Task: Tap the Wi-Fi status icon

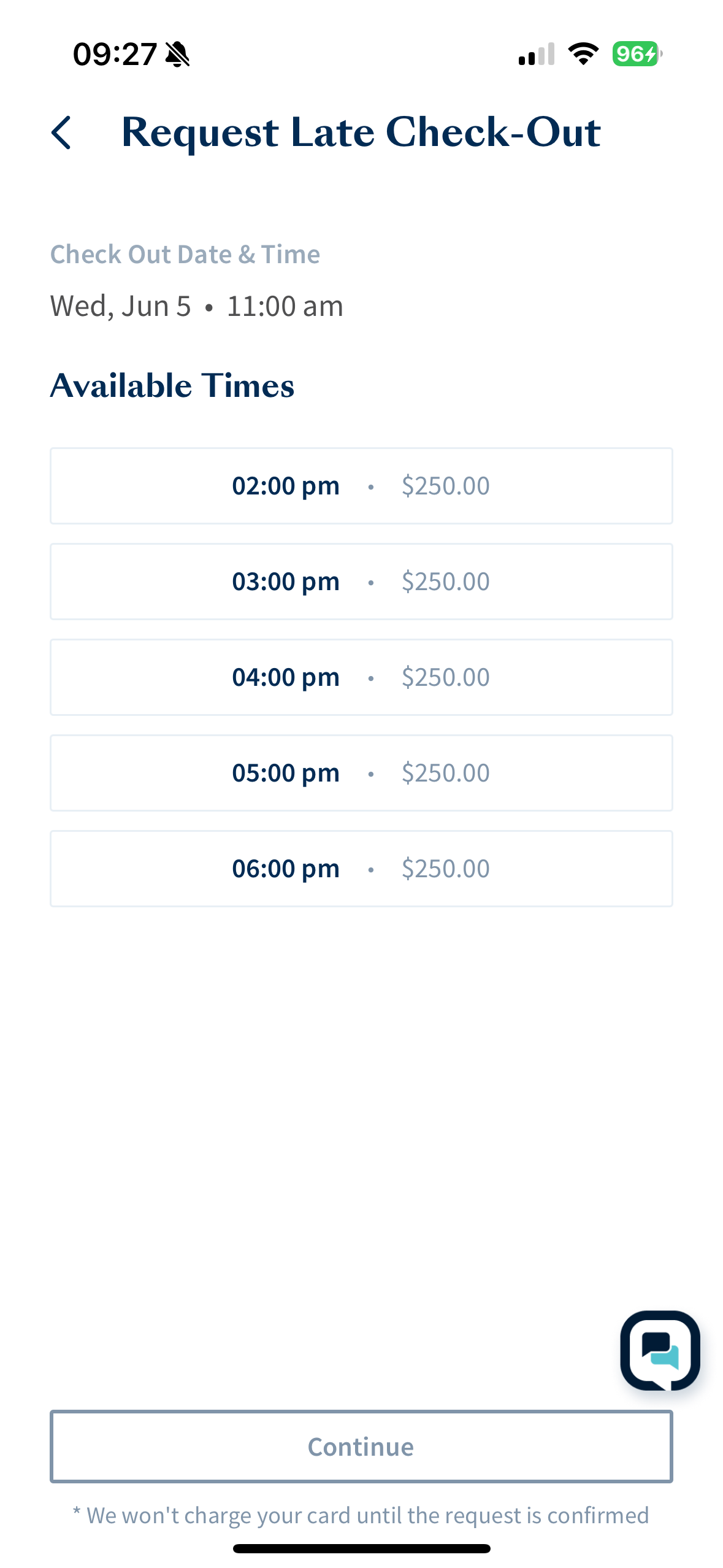Action: [x=583, y=54]
